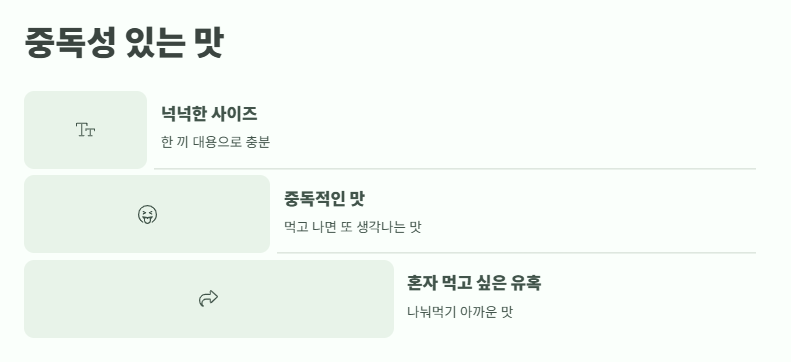Screen dimensions: 791x362
Task: Open the 혼자 먹고 싶은 유혹 title
Action: tap(474, 283)
